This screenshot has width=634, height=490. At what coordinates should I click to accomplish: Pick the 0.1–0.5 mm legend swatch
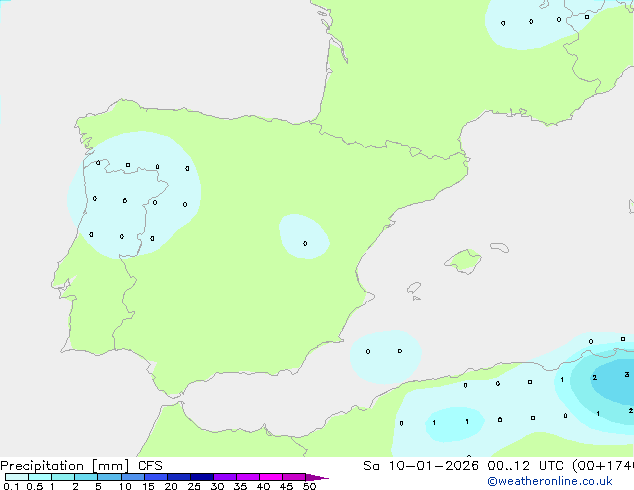coord(17,477)
